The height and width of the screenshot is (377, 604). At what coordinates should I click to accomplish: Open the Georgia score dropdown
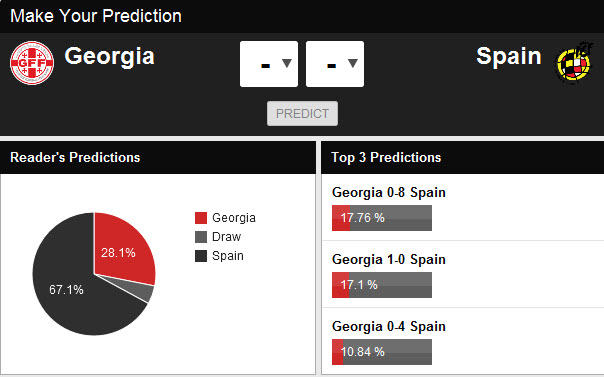click(269, 64)
